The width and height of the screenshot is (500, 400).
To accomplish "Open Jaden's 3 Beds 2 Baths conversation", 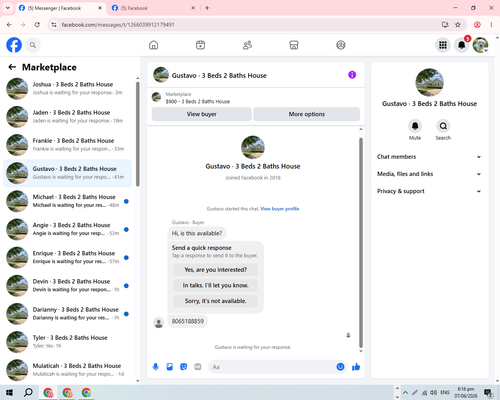I will (67, 117).
